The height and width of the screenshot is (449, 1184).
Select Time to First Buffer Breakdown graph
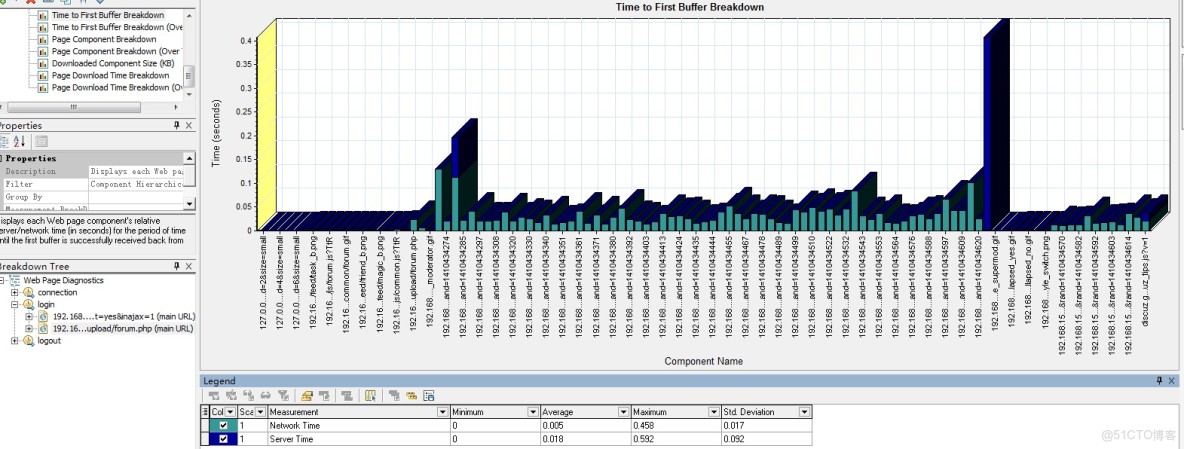pos(108,15)
